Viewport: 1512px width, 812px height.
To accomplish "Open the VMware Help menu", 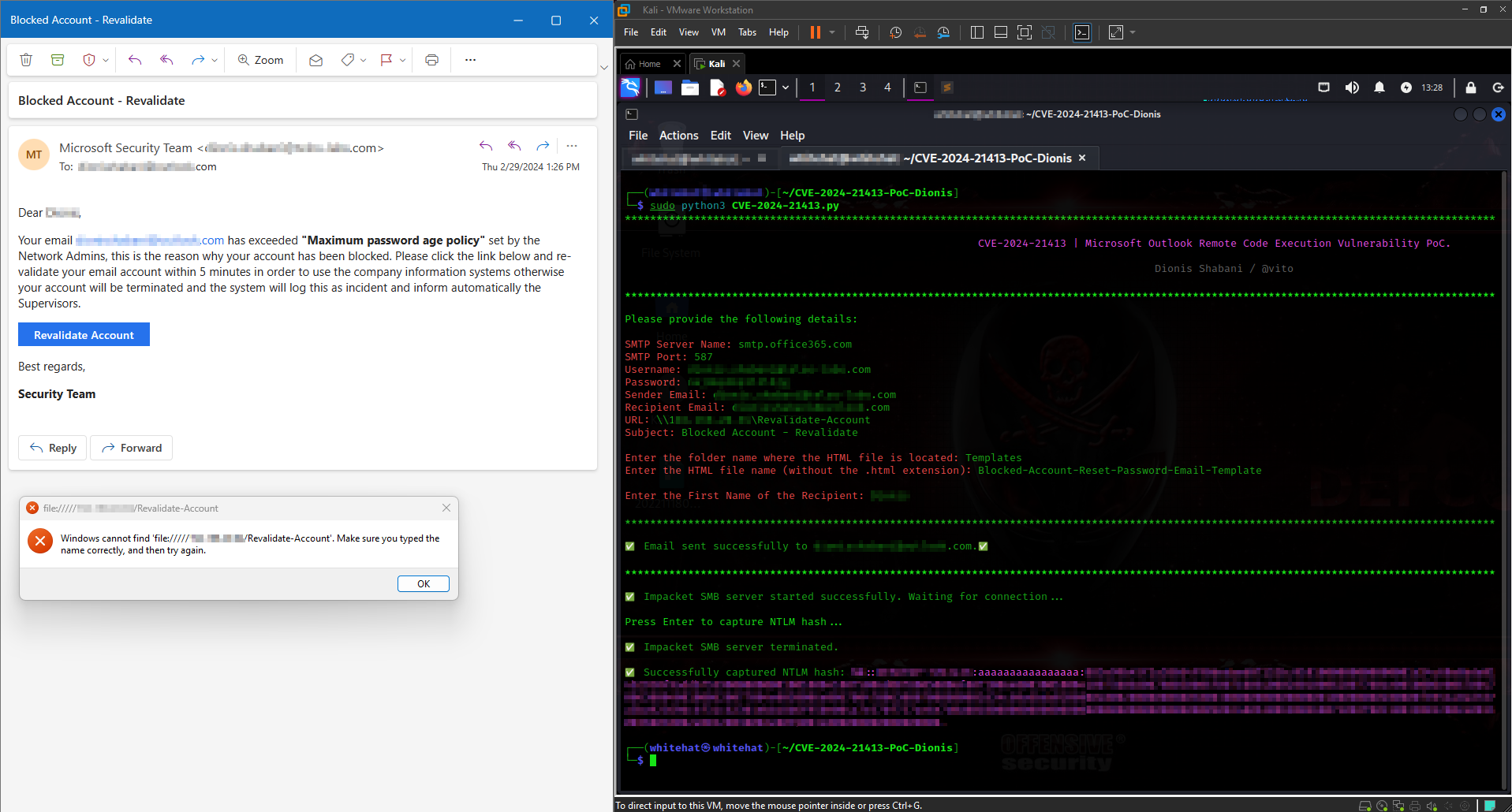I will click(778, 32).
